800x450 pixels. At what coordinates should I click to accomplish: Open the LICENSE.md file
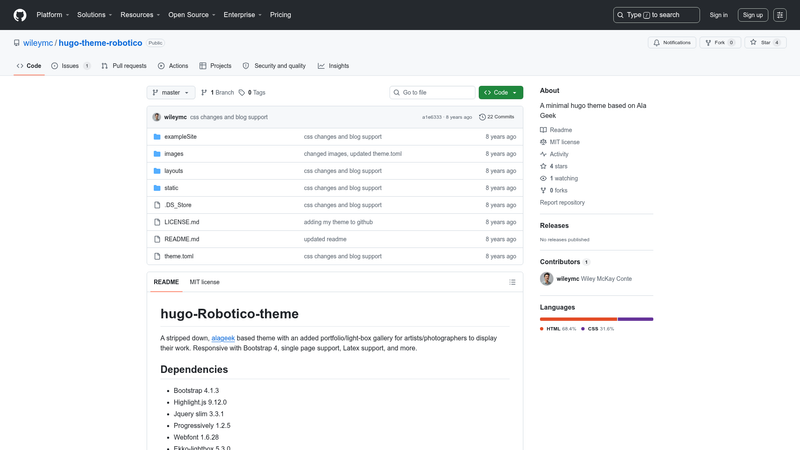pyautogui.click(x=182, y=222)
